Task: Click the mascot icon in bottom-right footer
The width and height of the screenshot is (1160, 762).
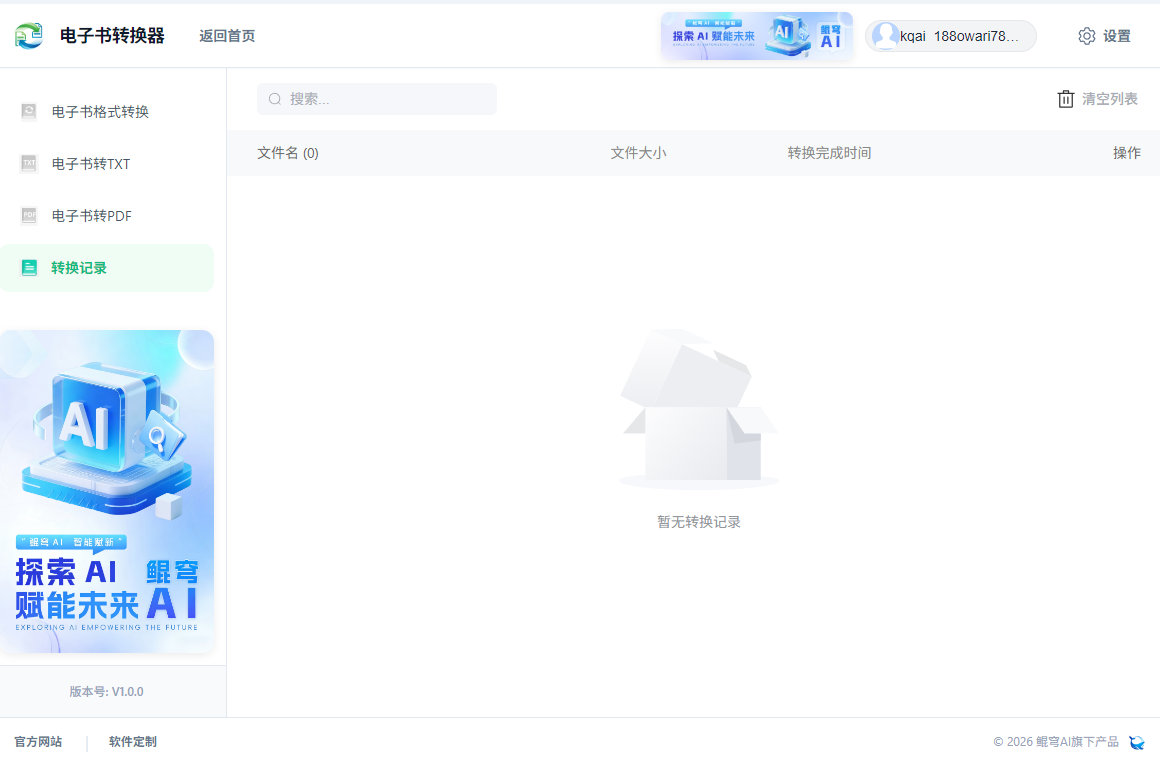Action: tap(1137, 742)
